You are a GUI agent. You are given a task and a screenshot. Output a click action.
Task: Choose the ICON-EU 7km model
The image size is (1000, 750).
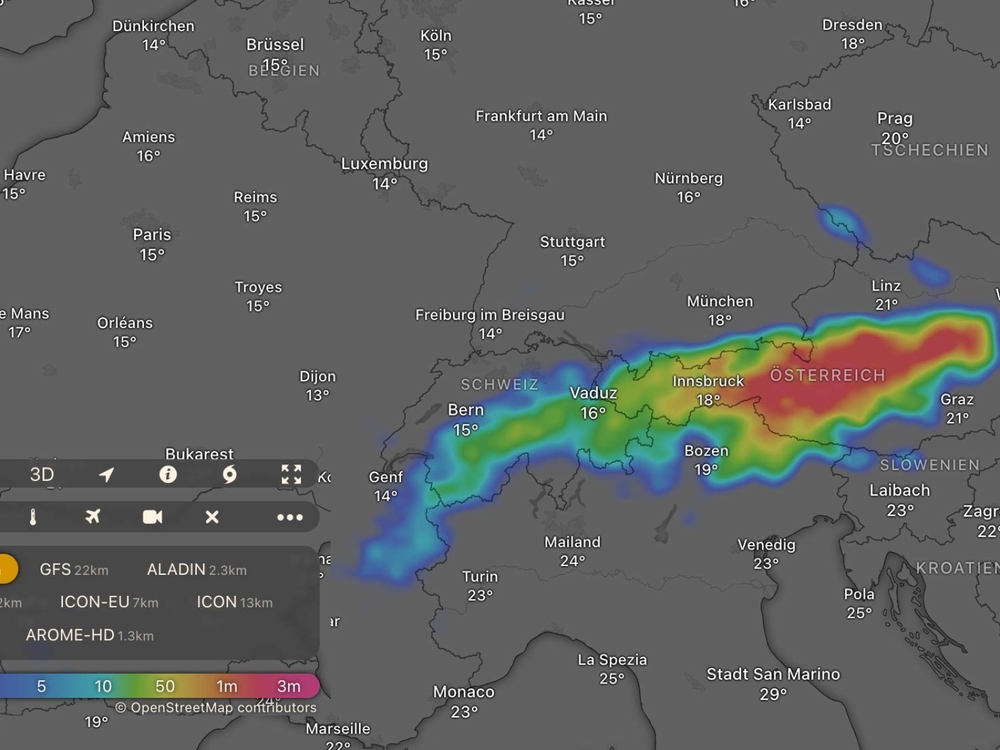click(x=109, y=602)
